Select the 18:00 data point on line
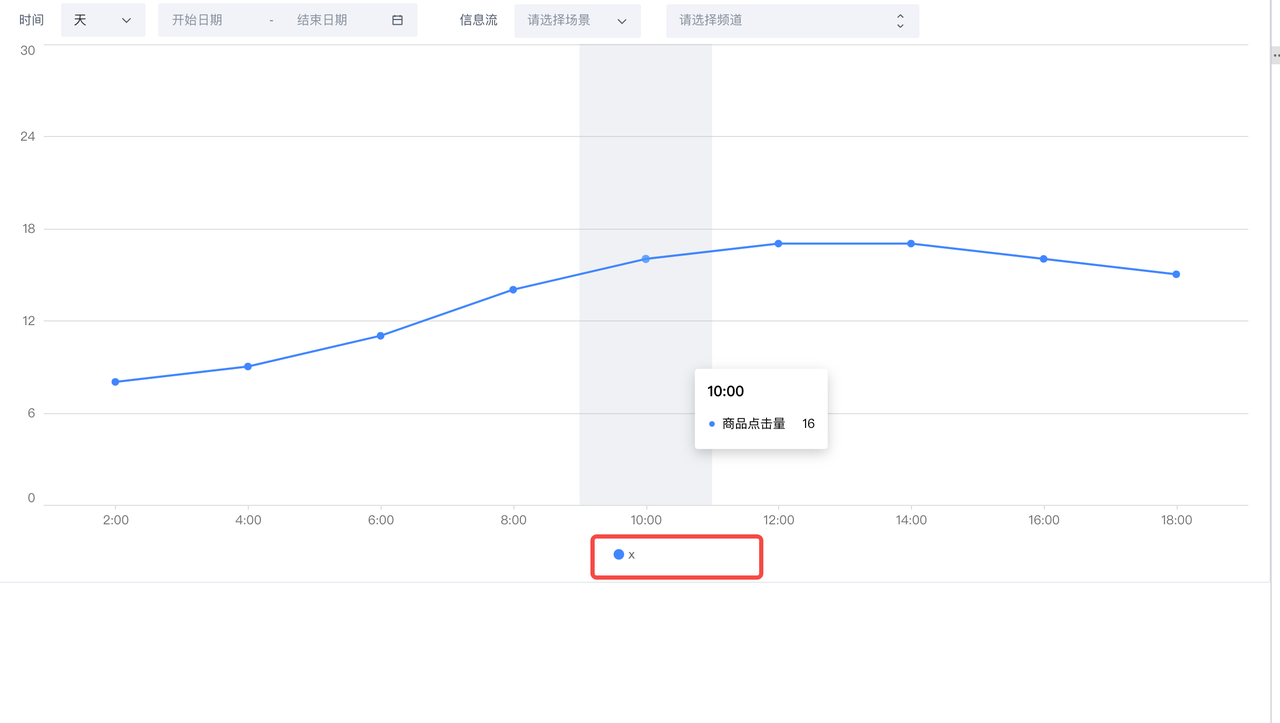The height and width of the screenshot is (723, 1280). tap(1176, 274)
